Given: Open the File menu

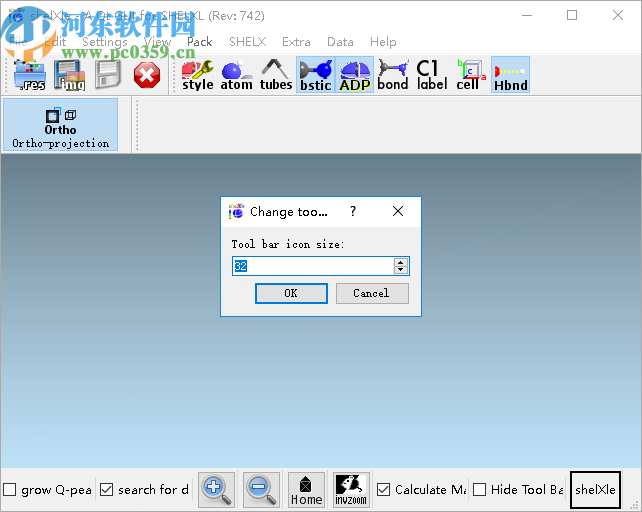Looking at the screenshot, I should coord(18,42).
